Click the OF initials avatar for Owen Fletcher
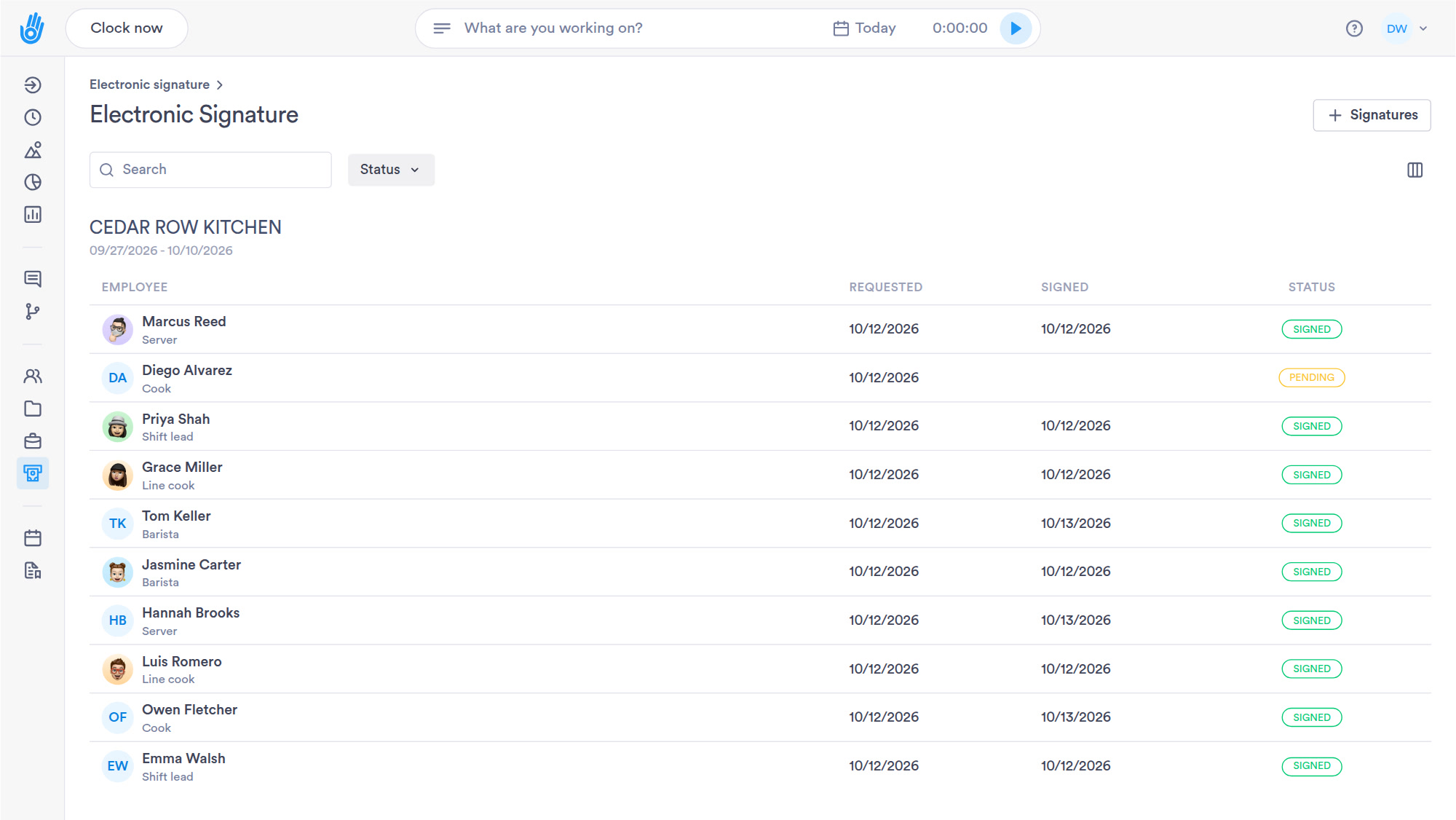This screenshot has height=820, width=1456. [x=117, y=717]
